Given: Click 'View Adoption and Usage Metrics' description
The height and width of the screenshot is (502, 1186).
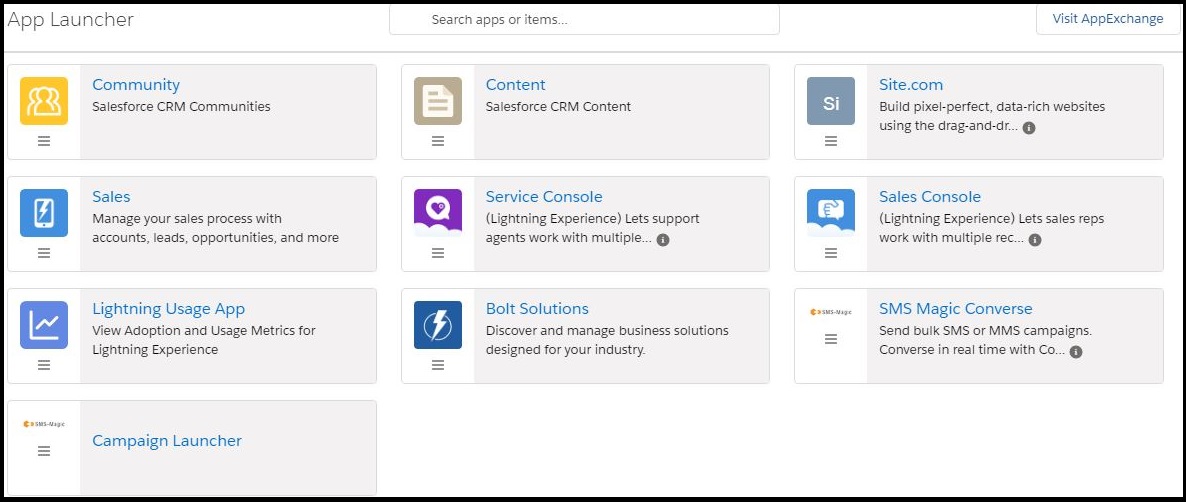Looking at the screenshot, I should click(204, 339).
